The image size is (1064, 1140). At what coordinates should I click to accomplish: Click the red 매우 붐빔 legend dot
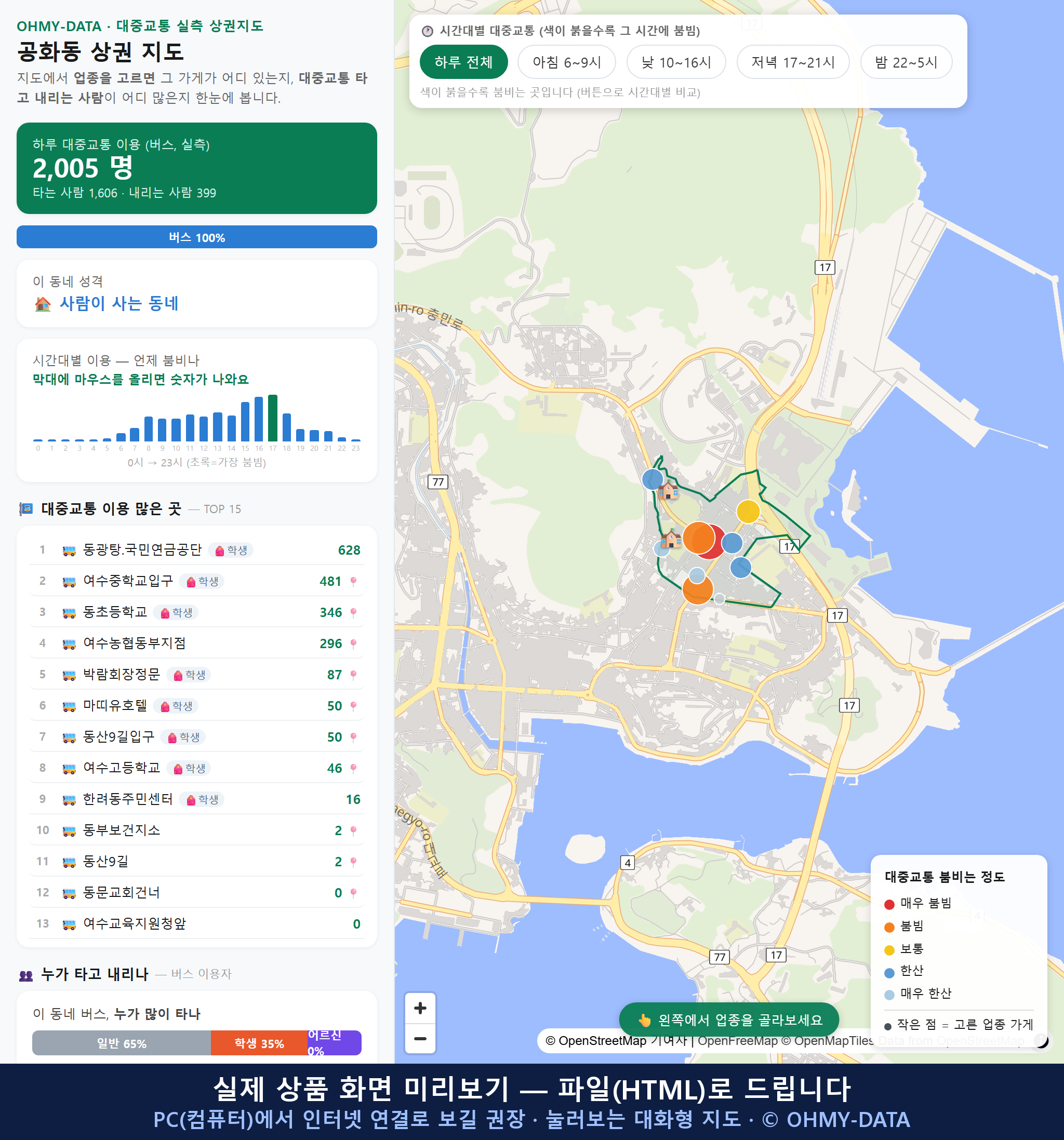pyautogui.click(x=889, y=904)
